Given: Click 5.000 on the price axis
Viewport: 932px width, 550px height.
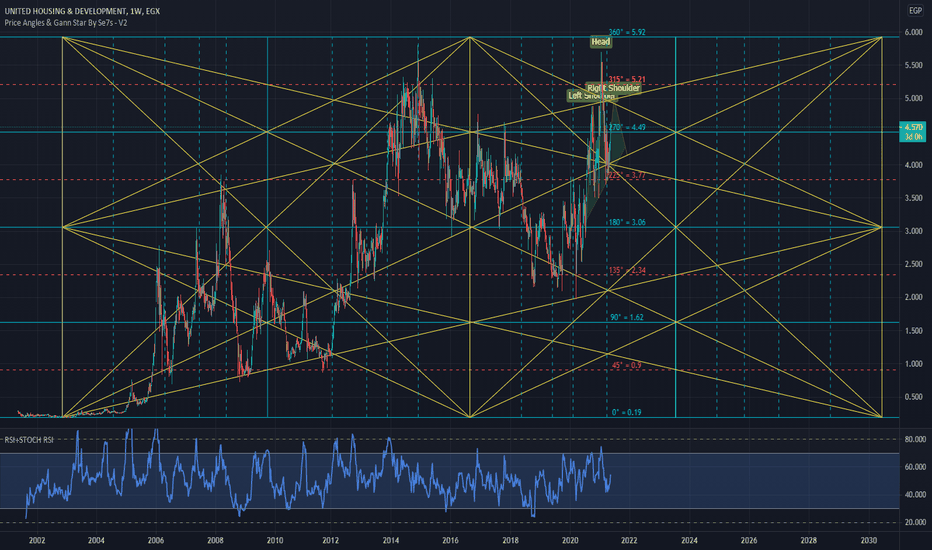Looking at the screenshot, I should pyautogui.click(x=914, y=99).
